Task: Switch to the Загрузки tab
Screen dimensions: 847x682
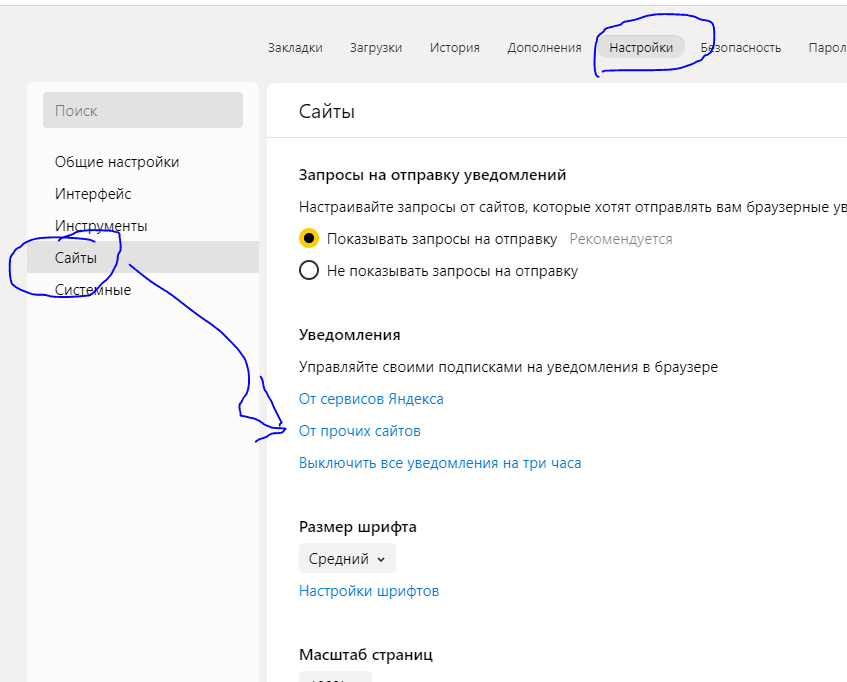Action: tap(376, 47)
